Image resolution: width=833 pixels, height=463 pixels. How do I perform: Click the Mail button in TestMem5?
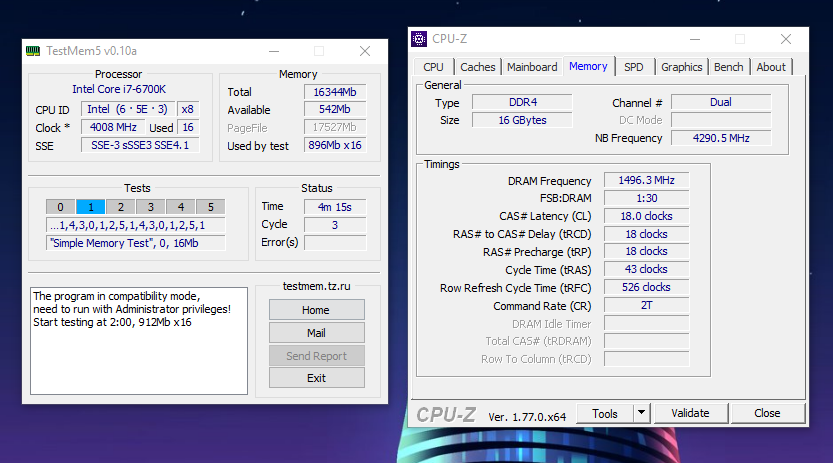(316, 333)
